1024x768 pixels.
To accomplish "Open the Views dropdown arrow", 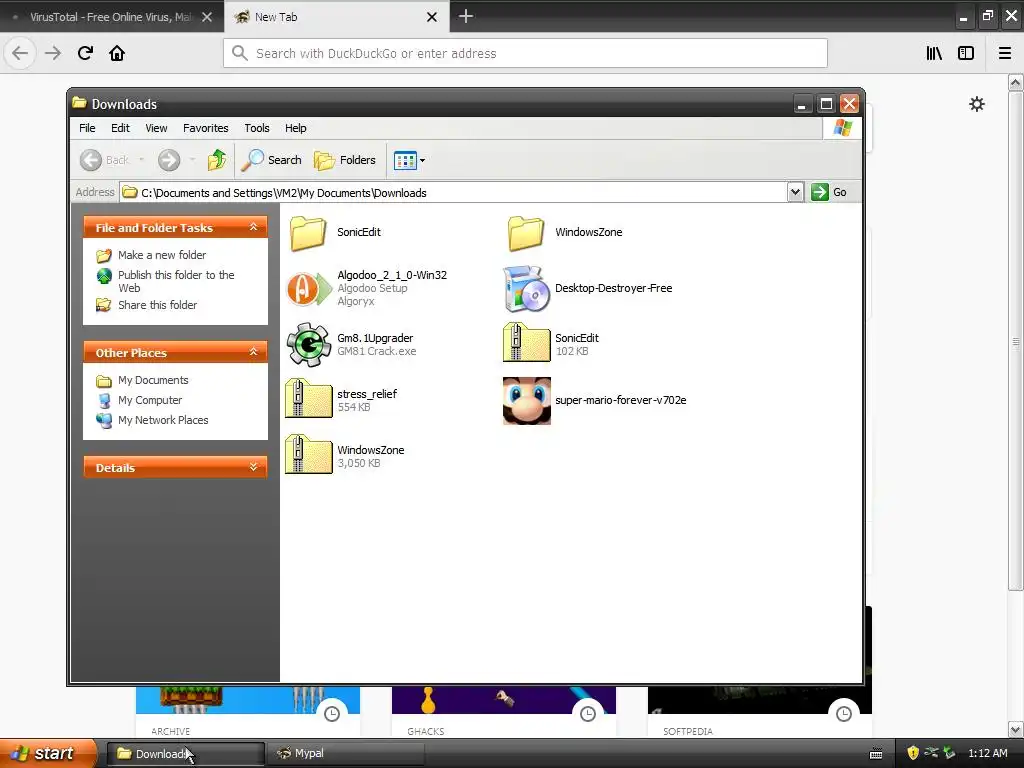I will tap(423, 160).
